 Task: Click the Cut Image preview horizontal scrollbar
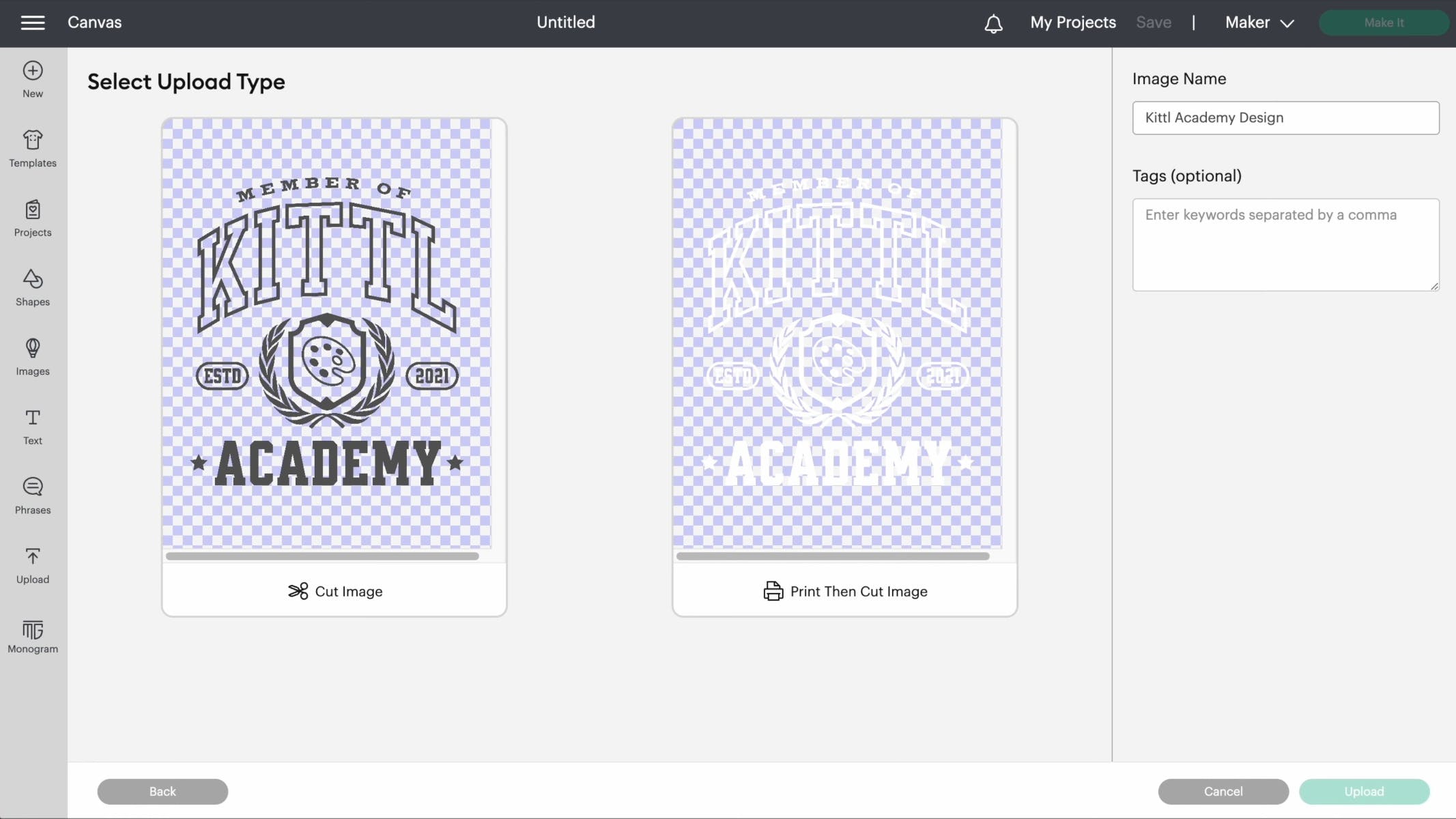tap(322, 556)
